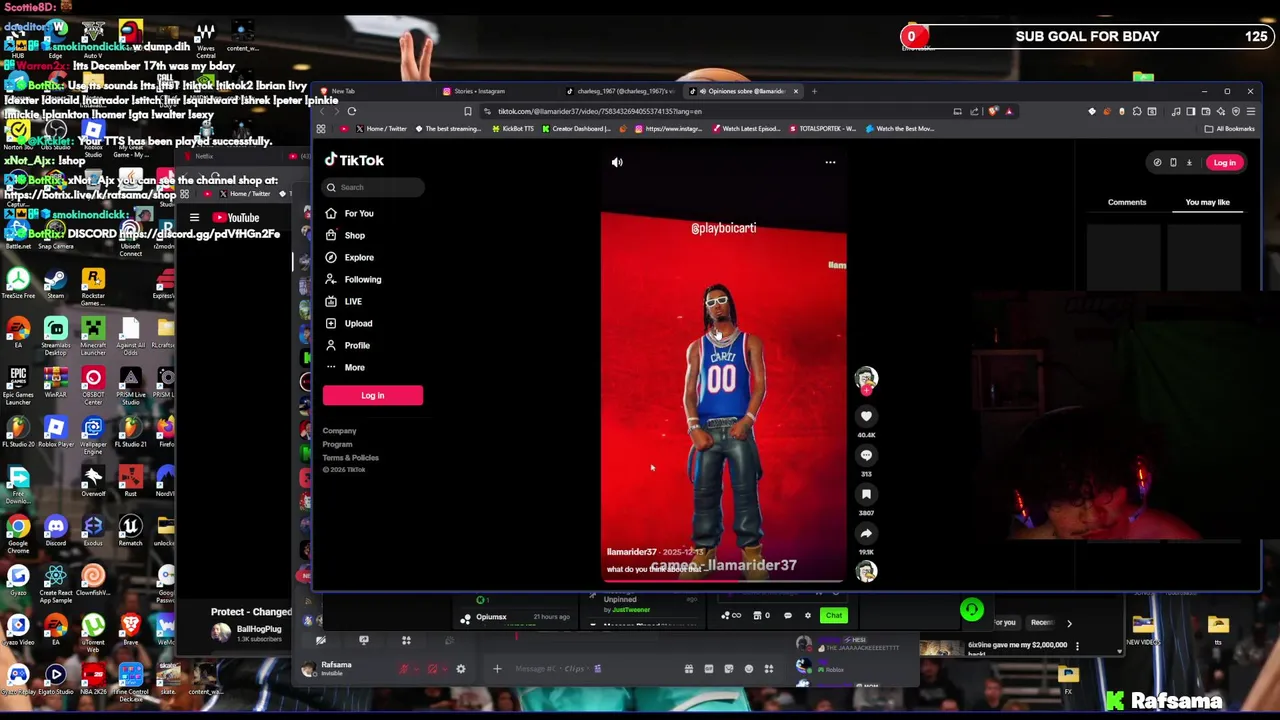The image size is (1280, 720).
Task: Click the red Log in sidebar button
Action: tap(373, 395)
